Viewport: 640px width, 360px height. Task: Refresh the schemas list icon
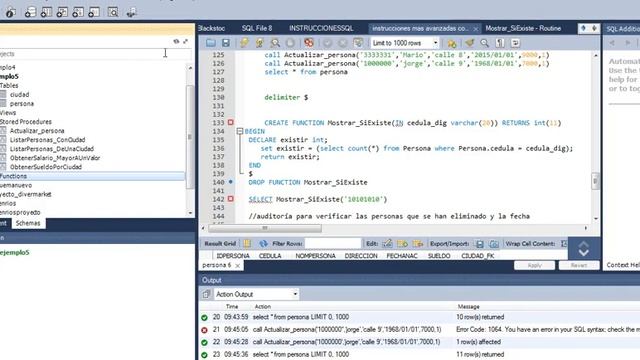pyautogui.click(x=176, y=41)
